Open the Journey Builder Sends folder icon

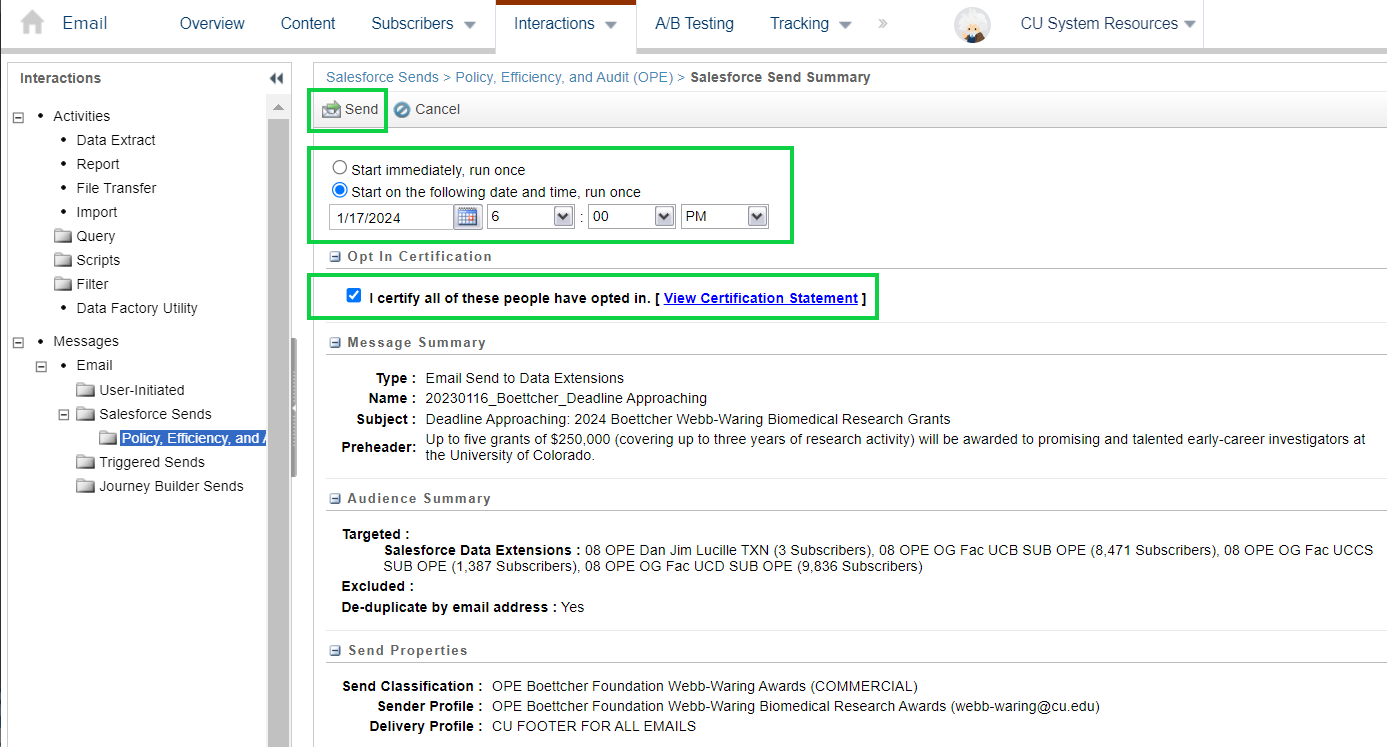(x=86, y=486)
